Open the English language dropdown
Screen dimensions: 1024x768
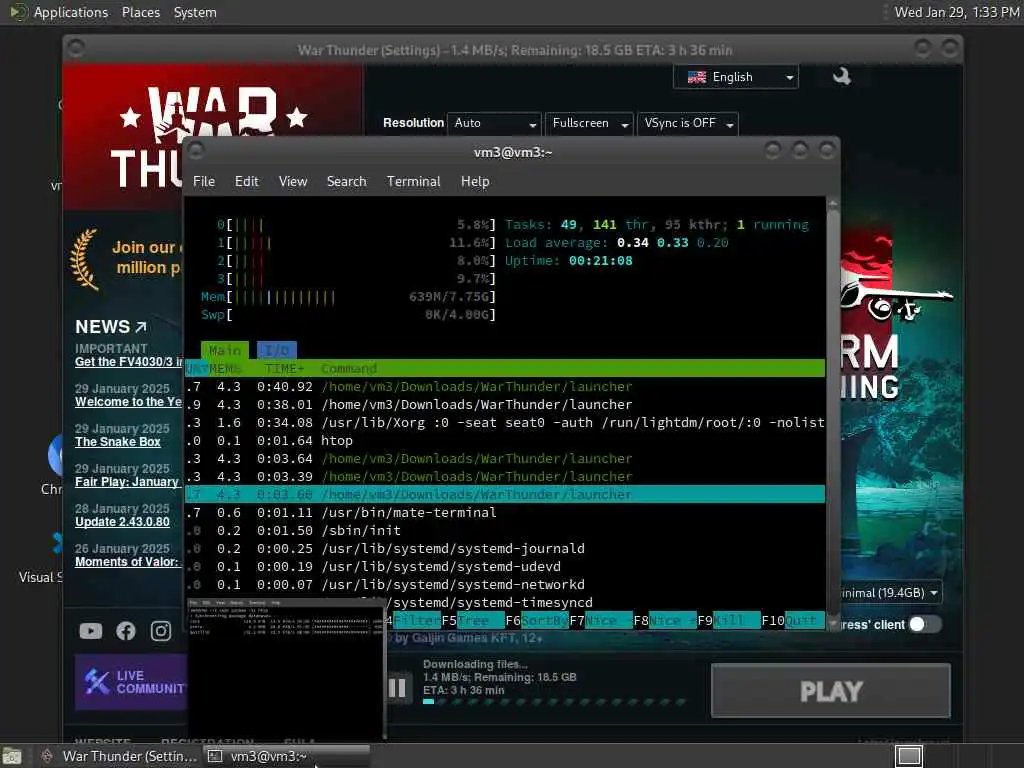(735, 77)
